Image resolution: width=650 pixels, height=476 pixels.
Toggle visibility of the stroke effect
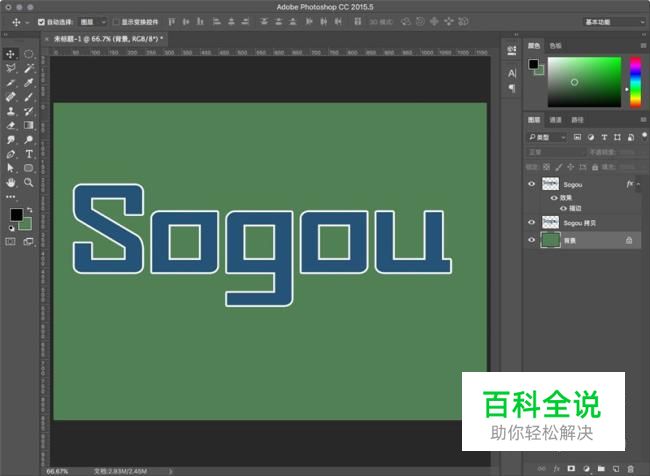click(x=563, y=208)
